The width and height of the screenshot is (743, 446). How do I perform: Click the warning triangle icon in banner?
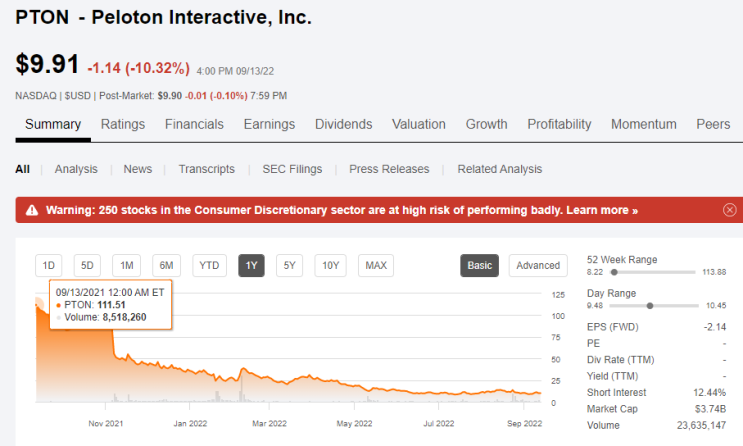(x=32, y=210)
